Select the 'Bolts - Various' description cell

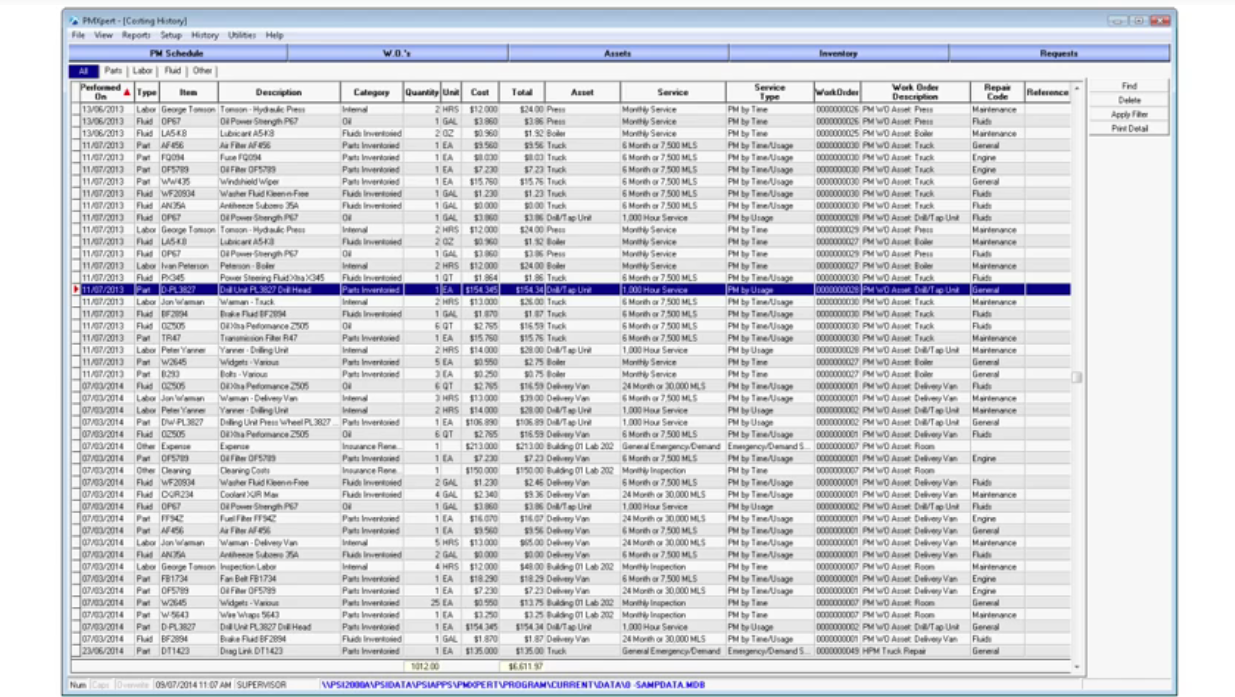pyautogui.click(x=279, y=374)
